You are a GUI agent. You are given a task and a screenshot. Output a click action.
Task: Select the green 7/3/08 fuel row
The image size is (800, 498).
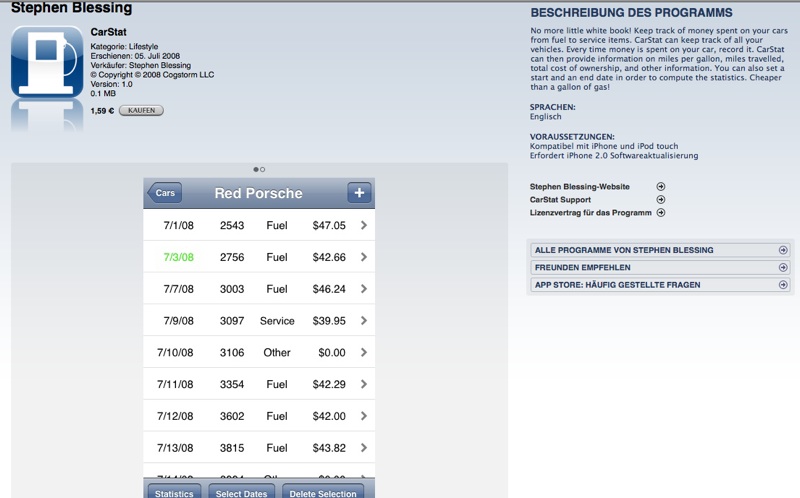(x=258, y=257)
